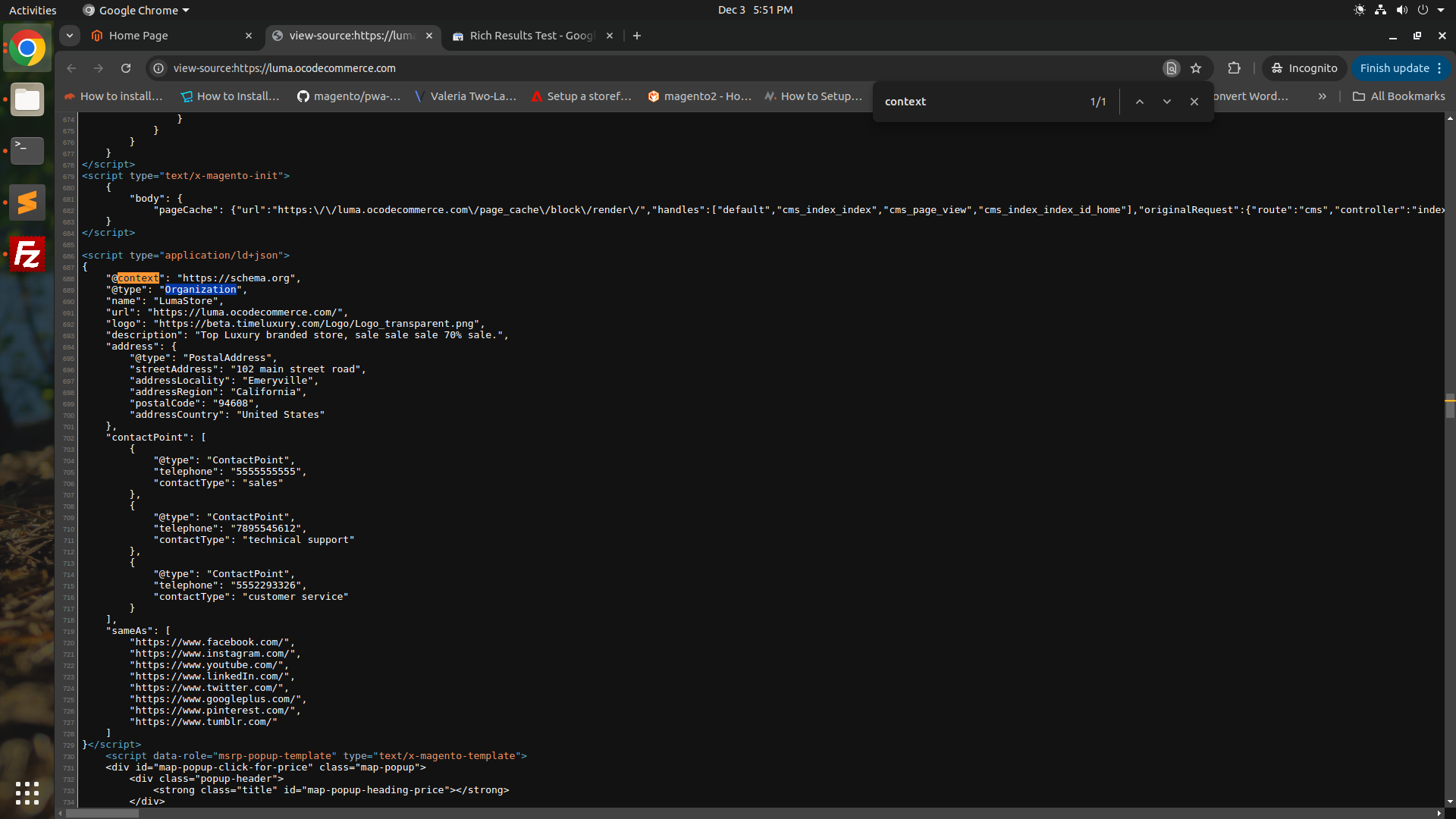1456x819 pixels.
Task: Click the site information icon in address bar
Action: [158, 68]
